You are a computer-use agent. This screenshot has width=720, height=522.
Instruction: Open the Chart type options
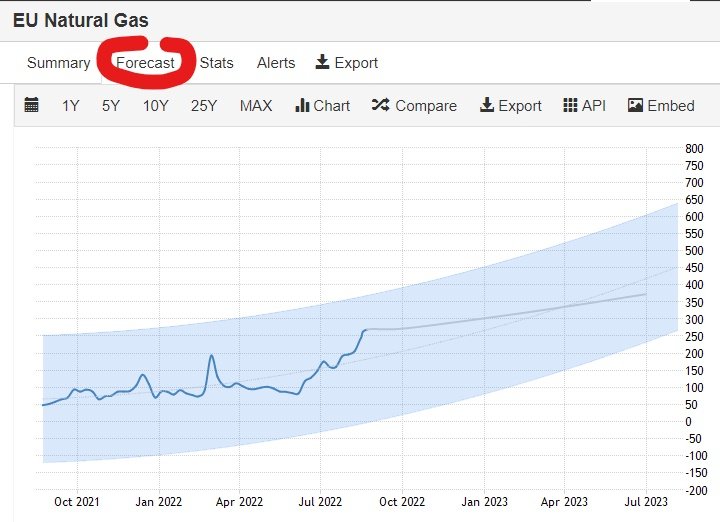332,106
